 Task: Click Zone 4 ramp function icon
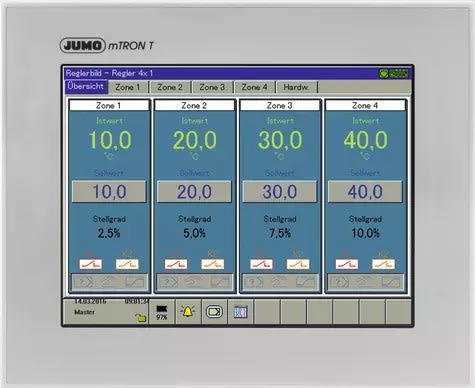click(x=392, y=282)
